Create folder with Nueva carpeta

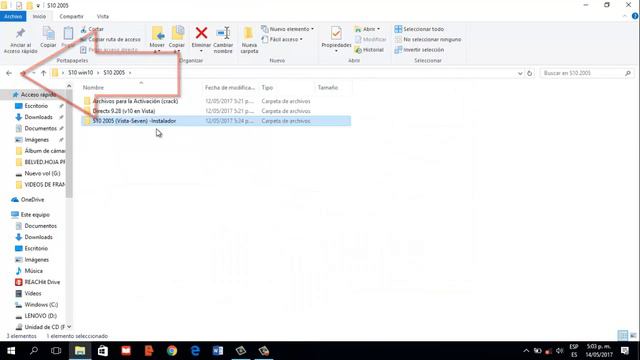point(249,40)
